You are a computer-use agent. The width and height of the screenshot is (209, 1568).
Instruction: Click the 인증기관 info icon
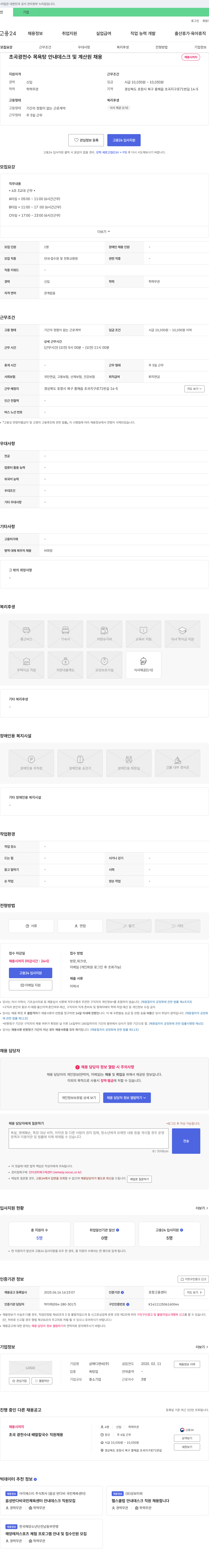(x=123, y=1292)
